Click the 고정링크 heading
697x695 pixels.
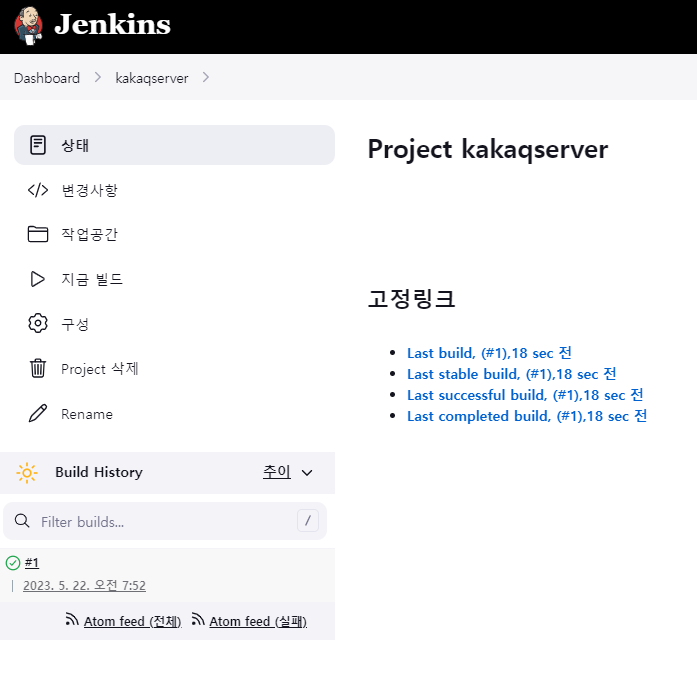click(x=411, y=298)
